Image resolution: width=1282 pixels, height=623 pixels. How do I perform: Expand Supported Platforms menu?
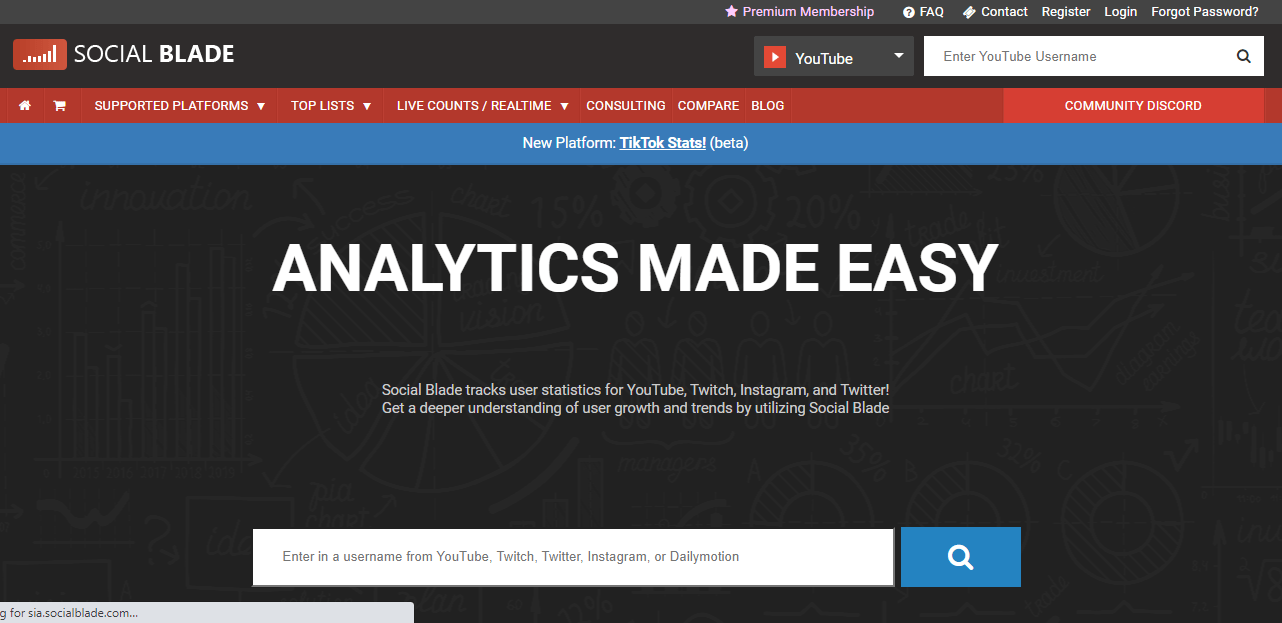(x=180, y=106)
